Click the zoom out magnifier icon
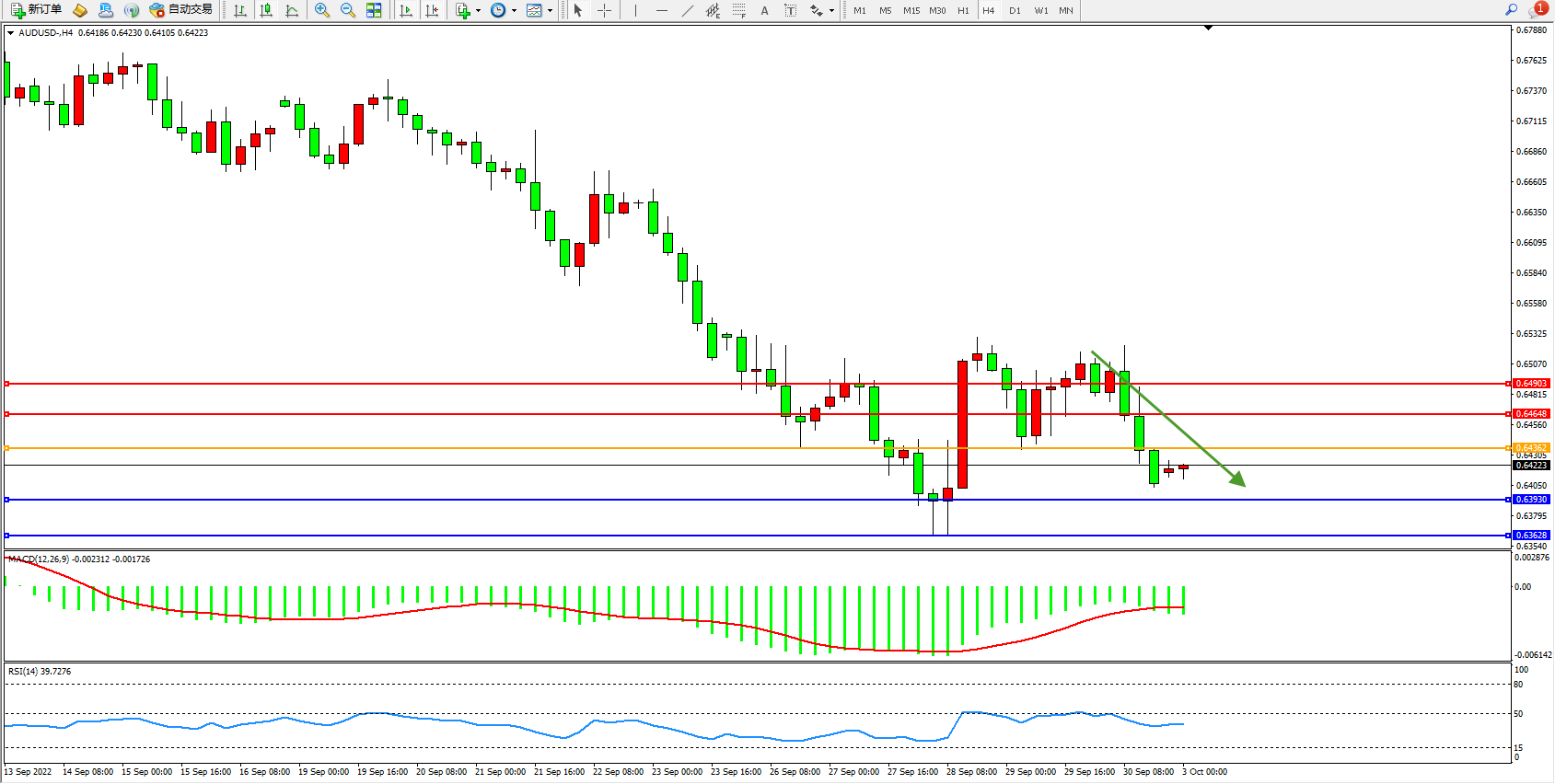This screenshot has height=784, width=1555. coord(348,10)
